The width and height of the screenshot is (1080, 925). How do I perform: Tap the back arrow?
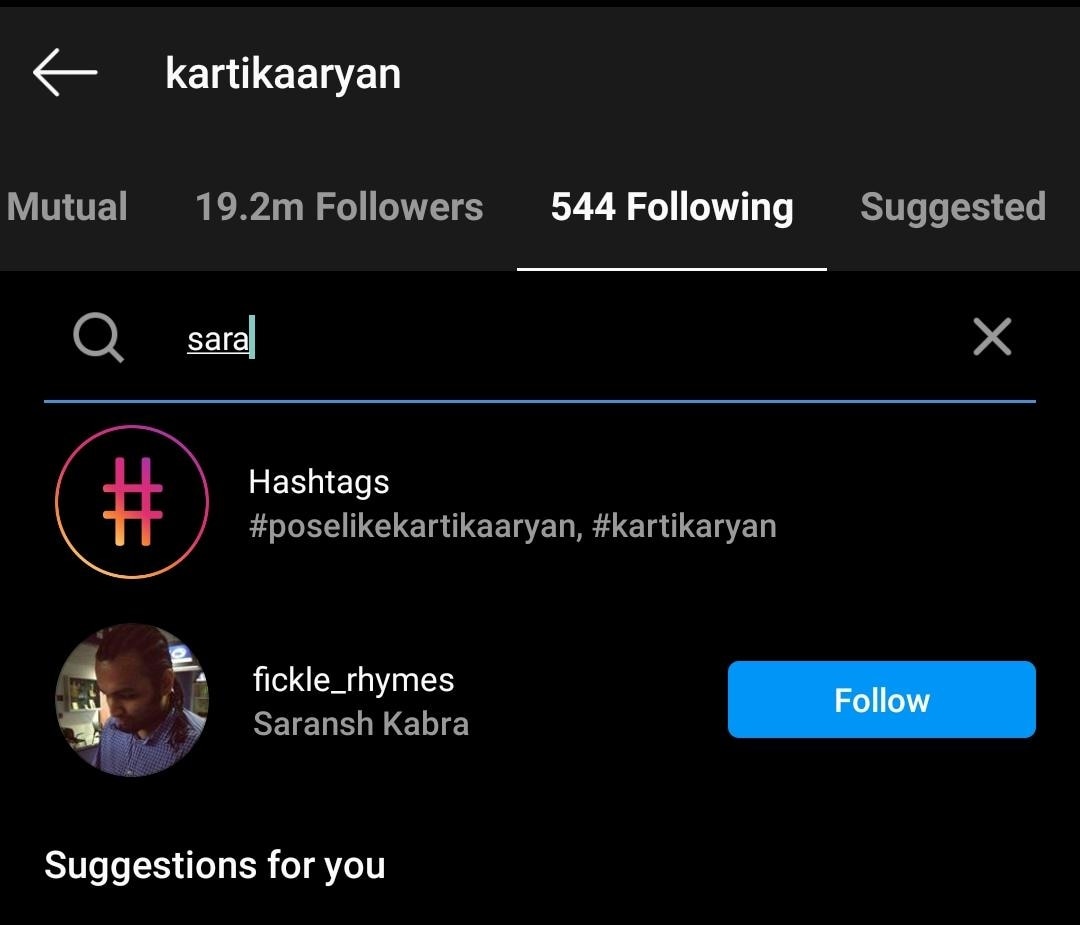pos(65,73)
